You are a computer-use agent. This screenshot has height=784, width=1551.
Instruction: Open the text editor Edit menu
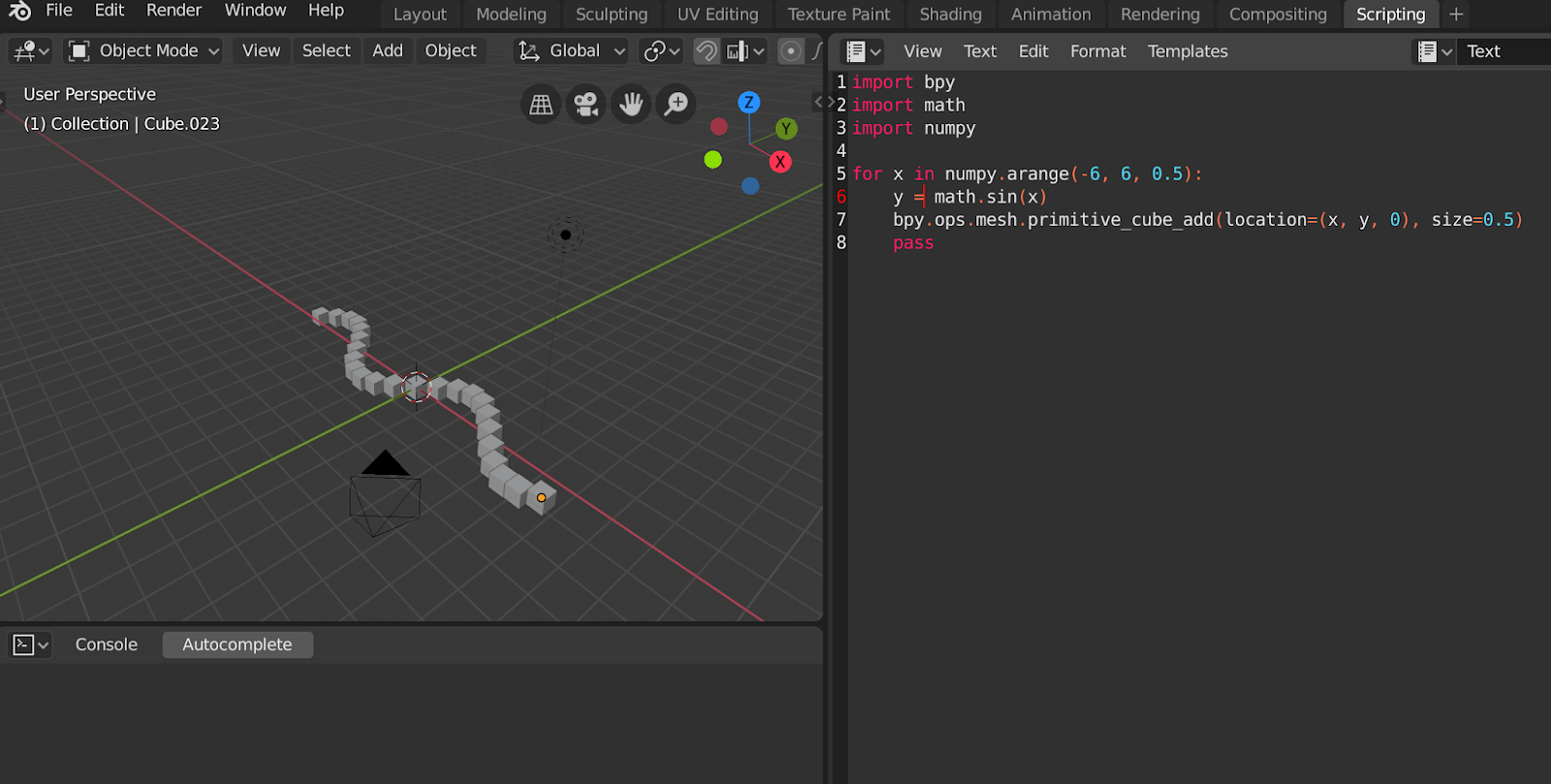tap(1033, 51)
